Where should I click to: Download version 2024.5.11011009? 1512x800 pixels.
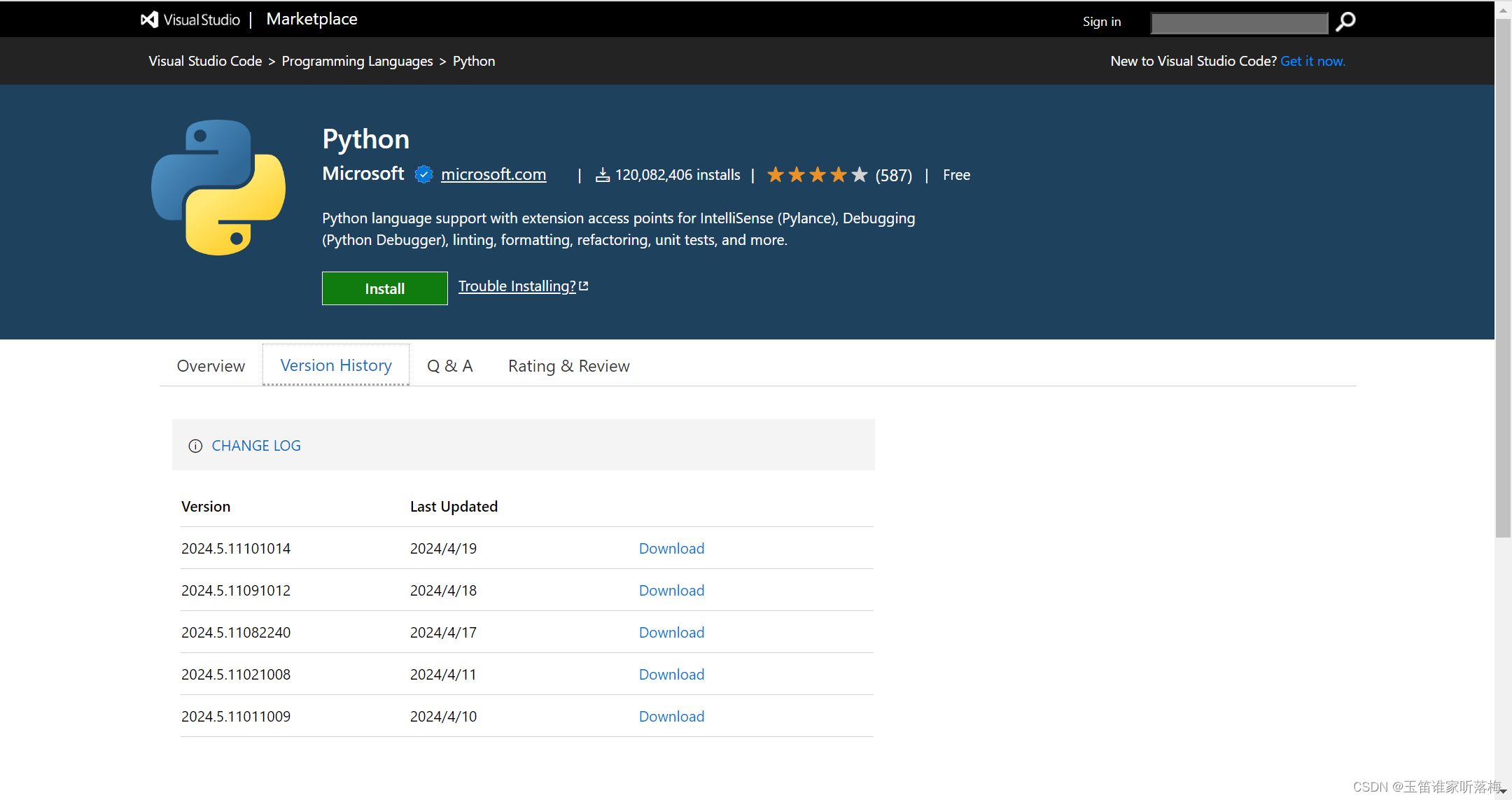671,716
